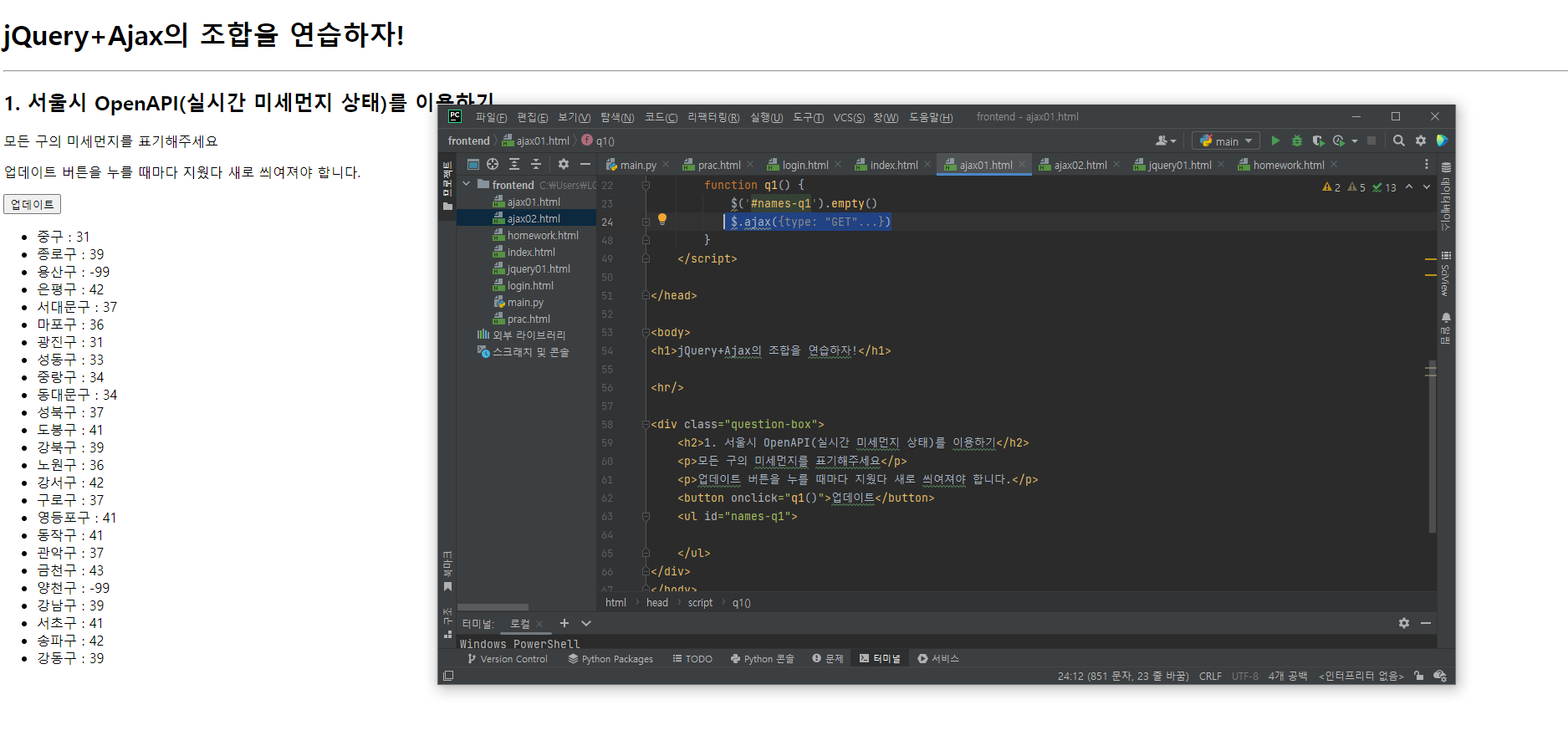Click the script breadcrumb below the editor
The height and width of the screenshot is (756, 1568).
[x=700, y=603]
